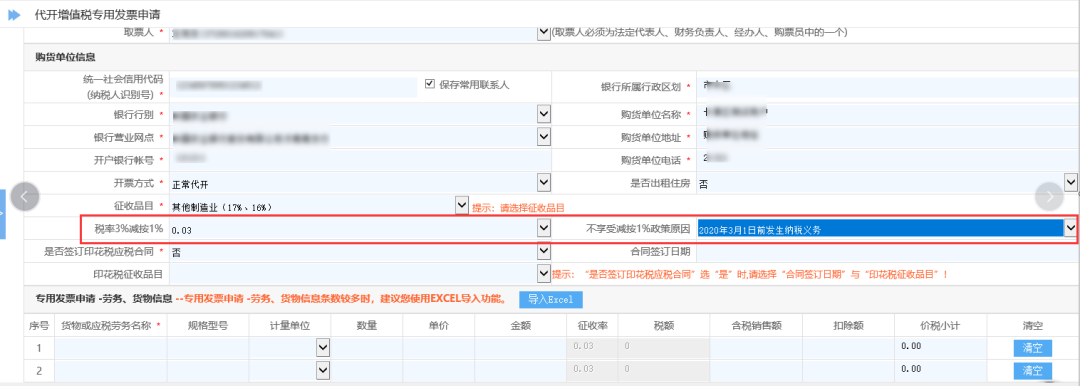The image size is (1080, 386).
Task: Open the 税率3%减按1% dropdown
Action: point(544,228)
